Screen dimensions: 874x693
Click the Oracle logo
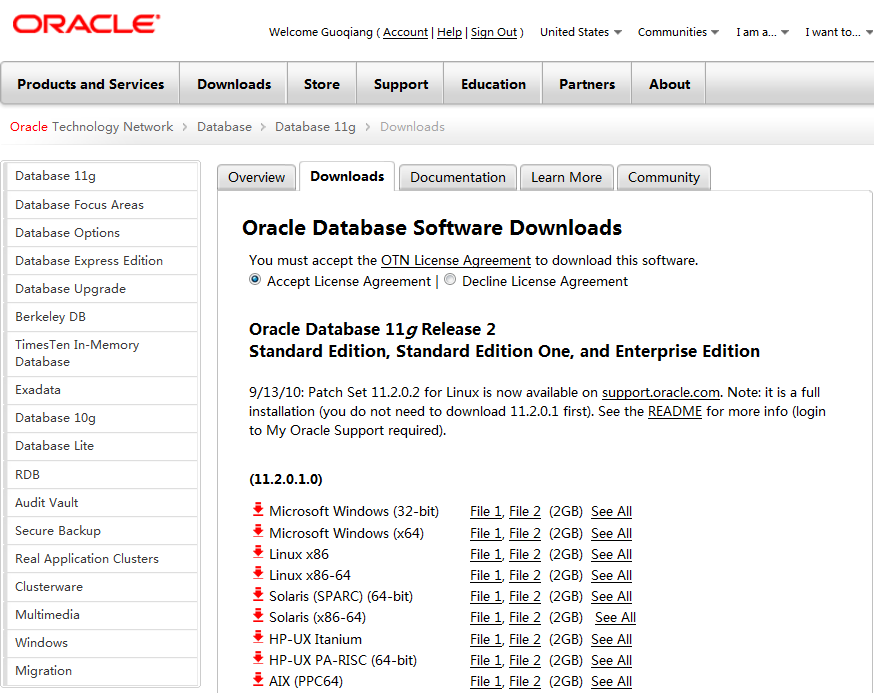[85, 24]
